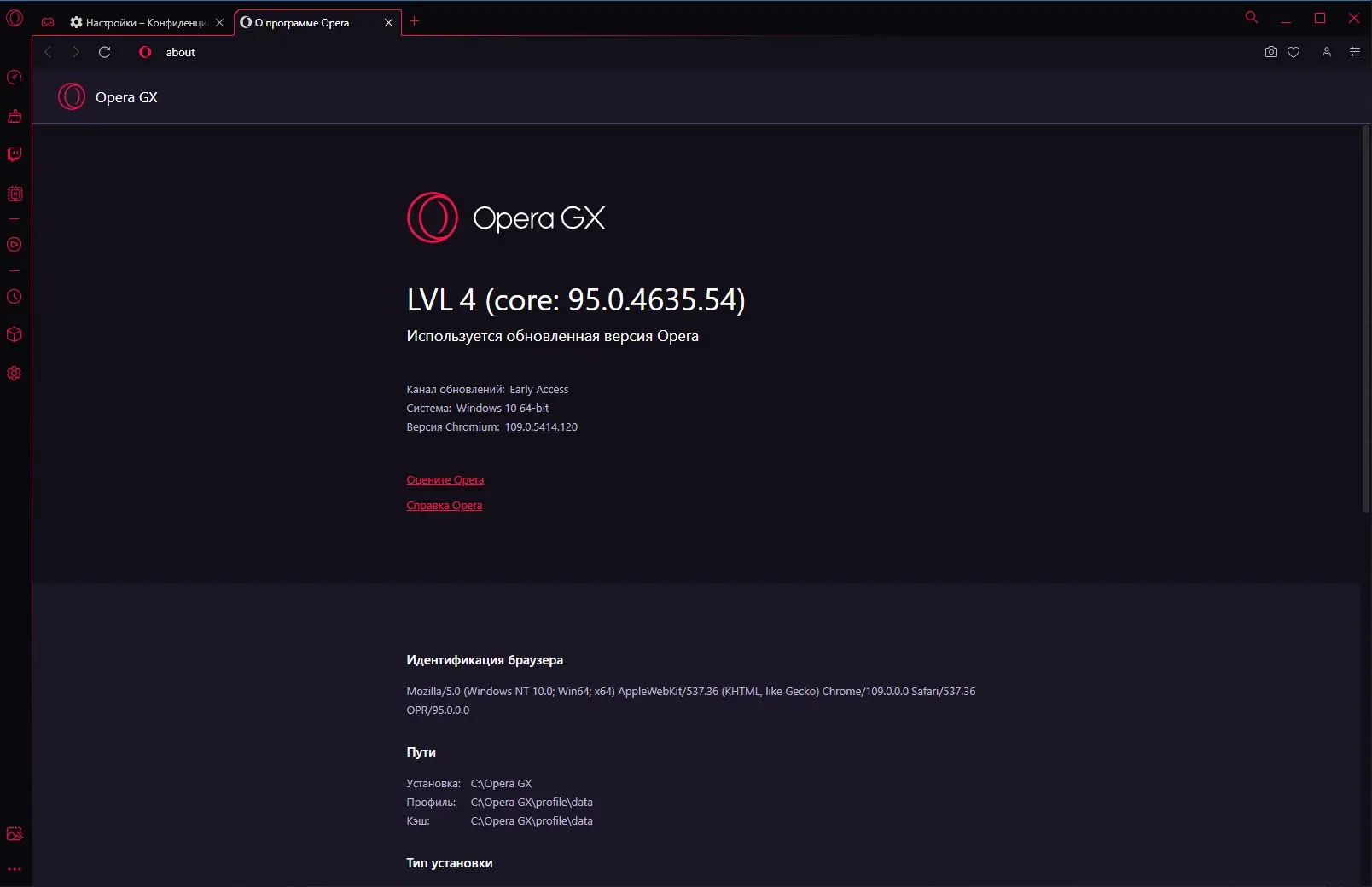Open Extensions cube in the sidebar
Image resolution: width=1372 pixels, height=887 pixels.
point(15,334)
